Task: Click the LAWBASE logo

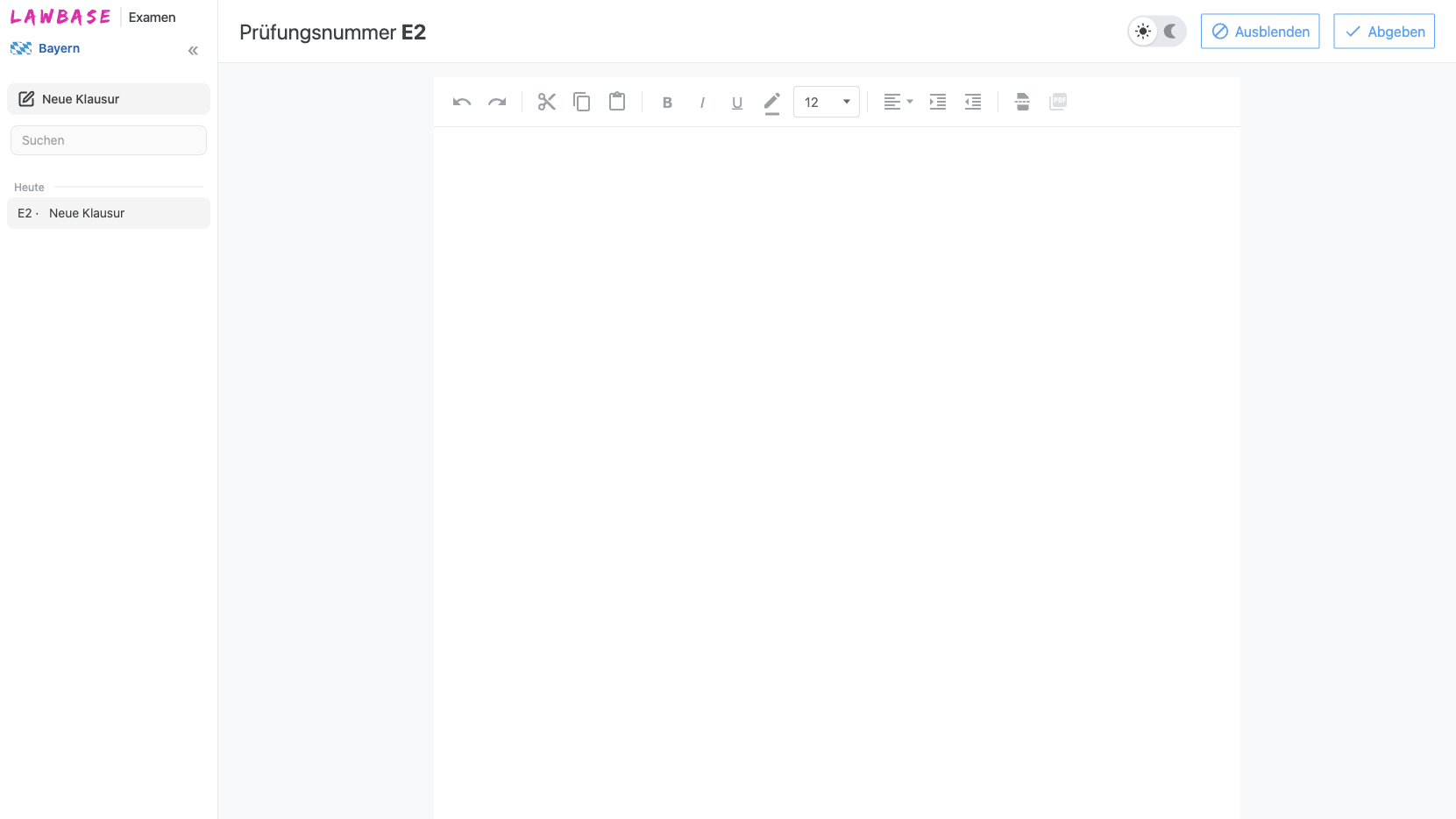Action: point(60,17)
